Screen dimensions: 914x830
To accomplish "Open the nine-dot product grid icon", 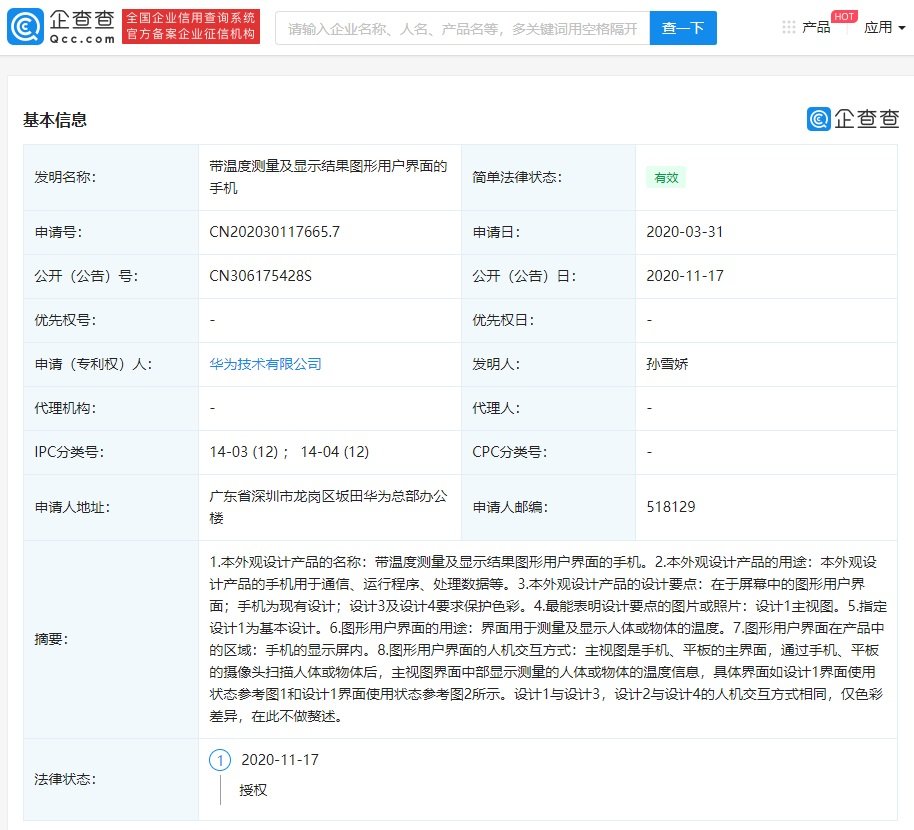I will point(789,26).
